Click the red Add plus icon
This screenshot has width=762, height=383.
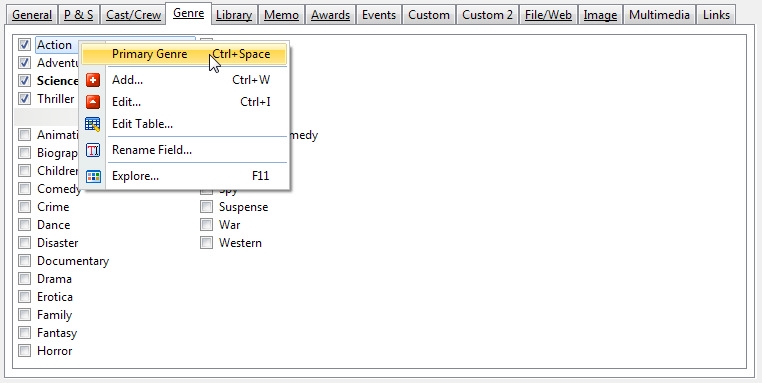click(93, 80)
